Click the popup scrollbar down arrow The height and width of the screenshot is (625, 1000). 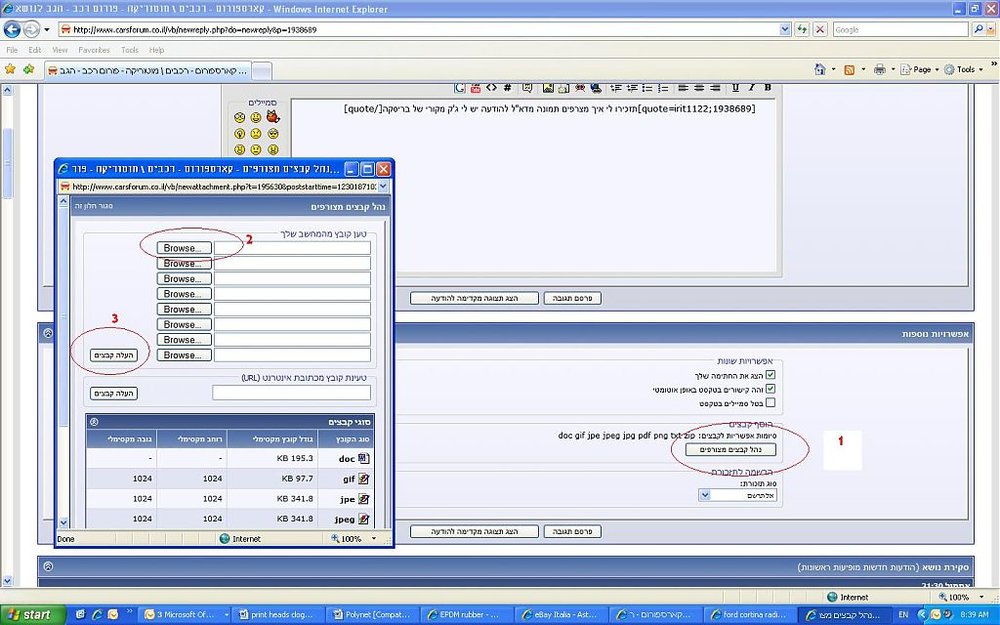(x=63, y=522)
